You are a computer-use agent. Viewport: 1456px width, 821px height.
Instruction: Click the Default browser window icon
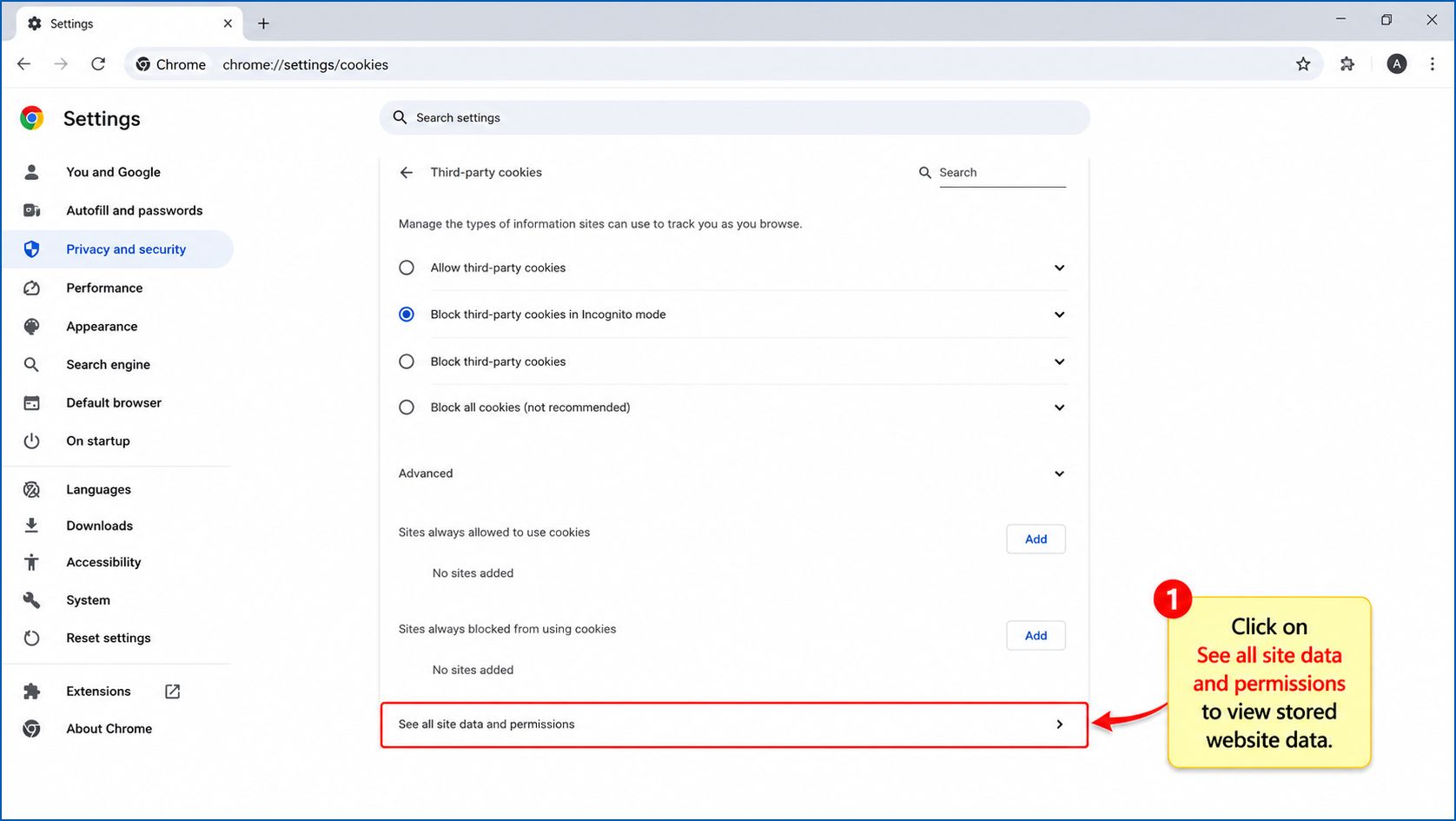pyautogui.click(x=31, y=403)
